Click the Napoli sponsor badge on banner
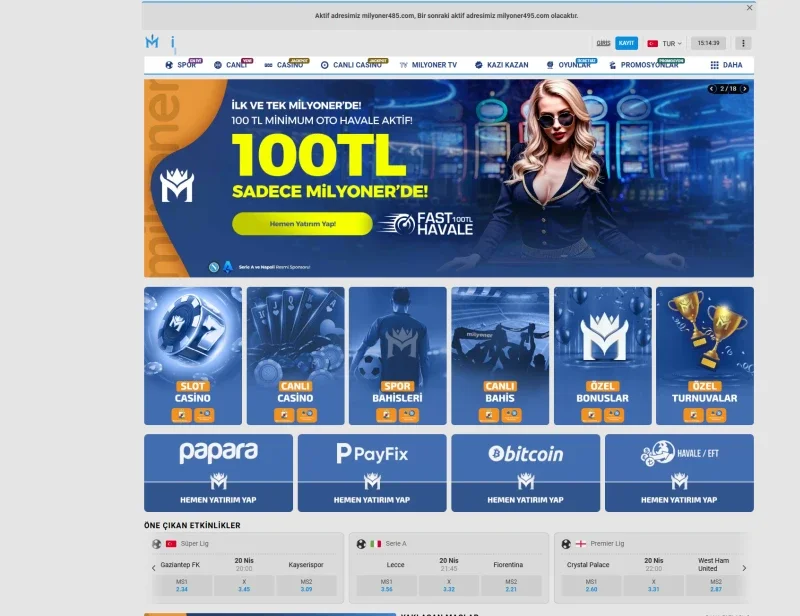The image size is (800, 616). 214,267
